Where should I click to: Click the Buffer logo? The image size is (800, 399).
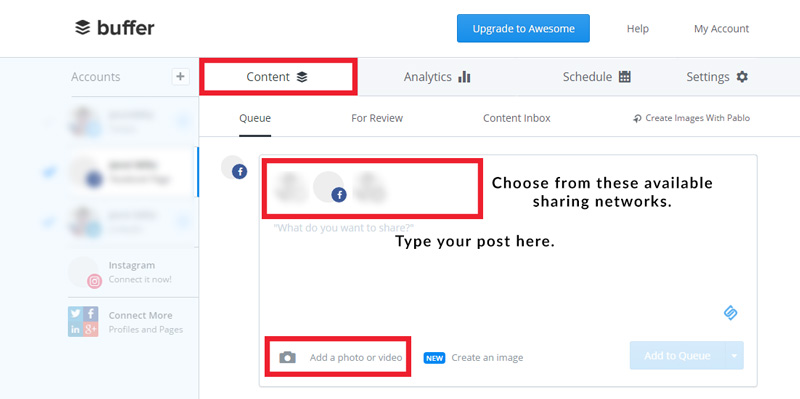pyautogui.click(x=114, y=28)
